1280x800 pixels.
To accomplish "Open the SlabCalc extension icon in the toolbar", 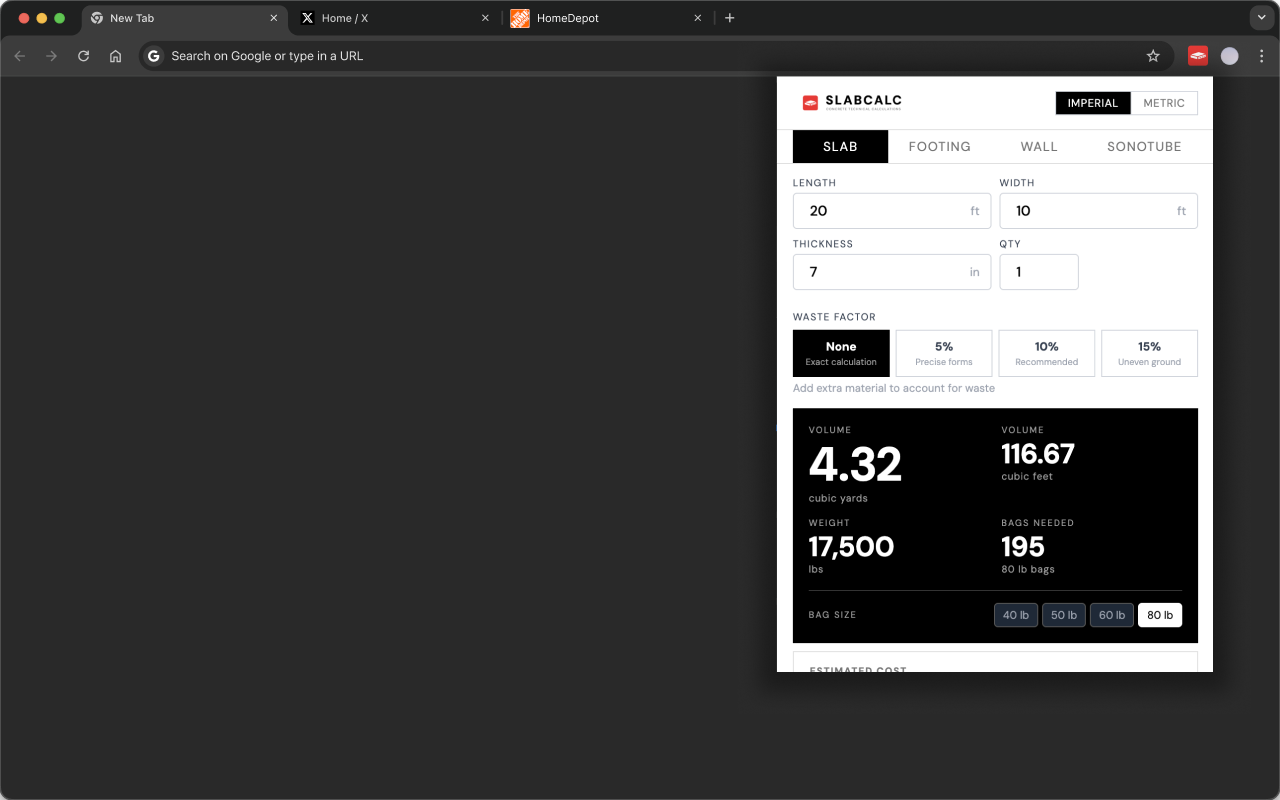I will pyautogui.click(x=1197, y=56).
